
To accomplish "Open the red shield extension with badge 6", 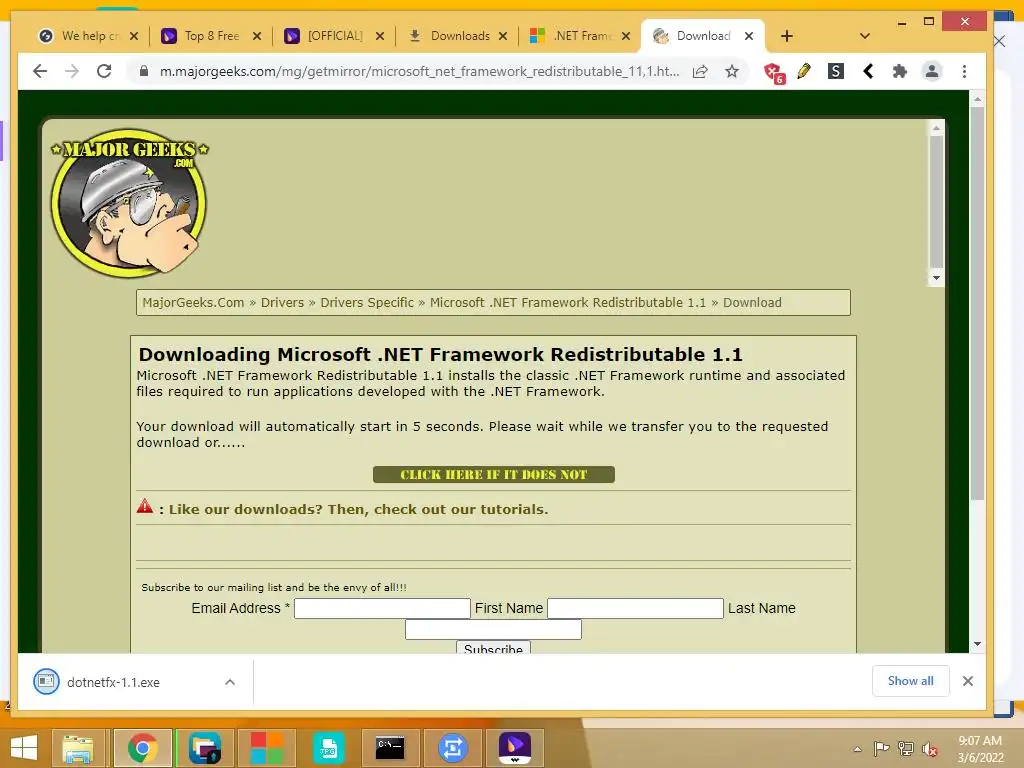I will point(774,72).
